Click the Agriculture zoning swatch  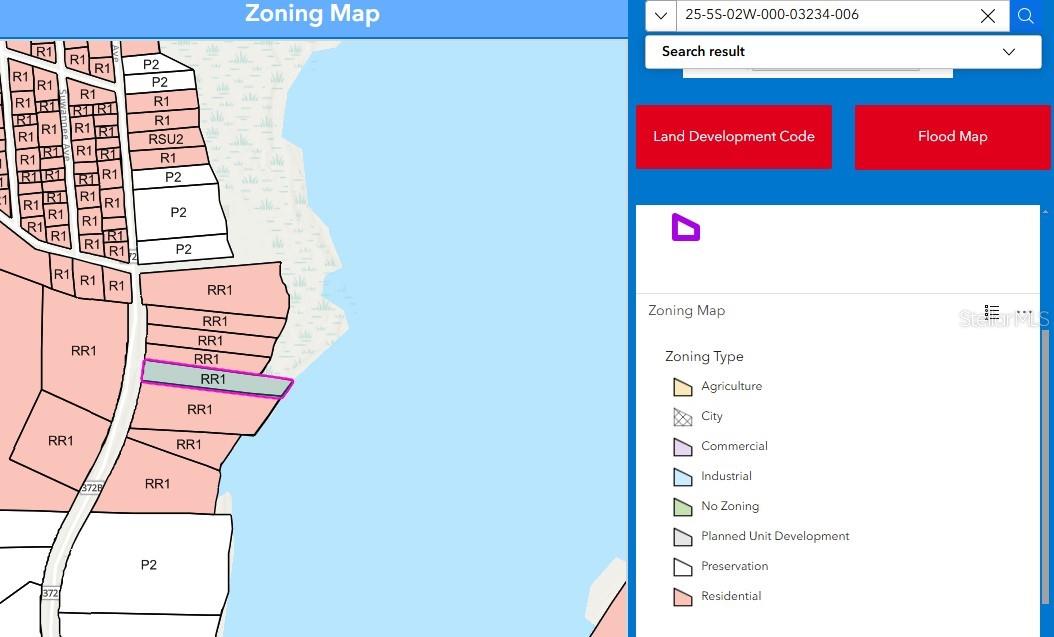point(683,387)
